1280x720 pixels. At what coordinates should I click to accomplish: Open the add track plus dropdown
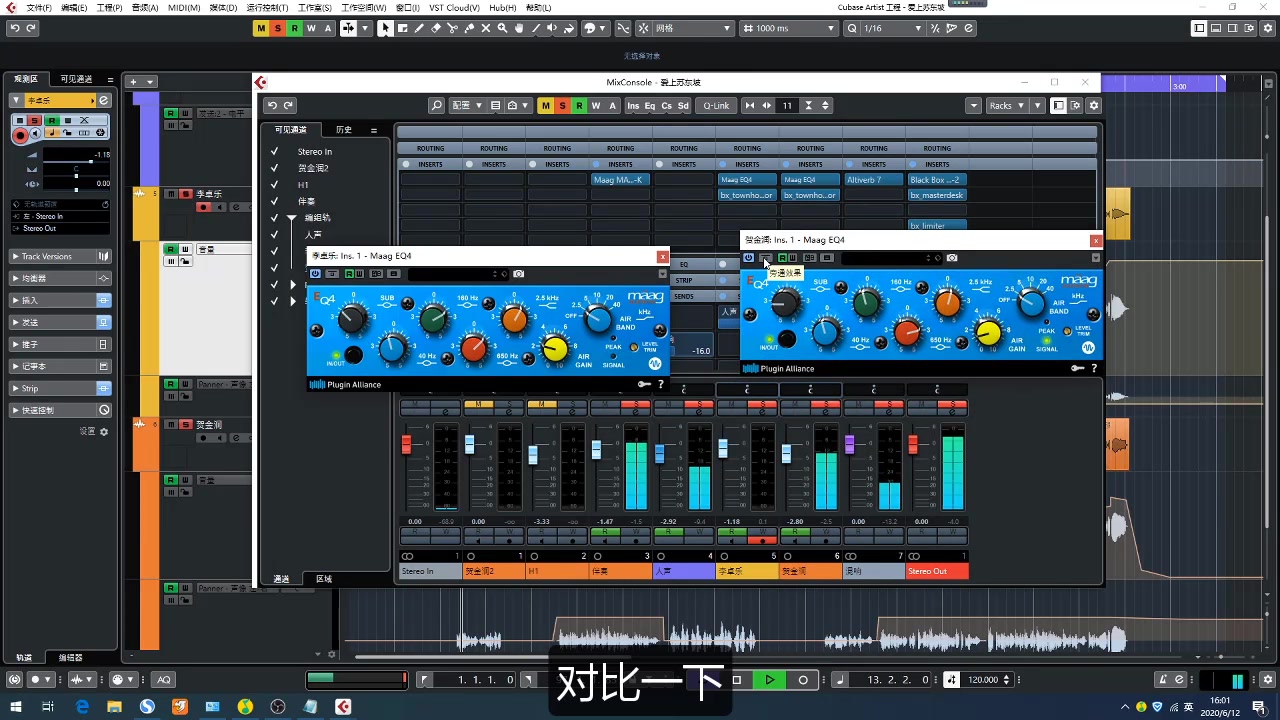[141, 81]
